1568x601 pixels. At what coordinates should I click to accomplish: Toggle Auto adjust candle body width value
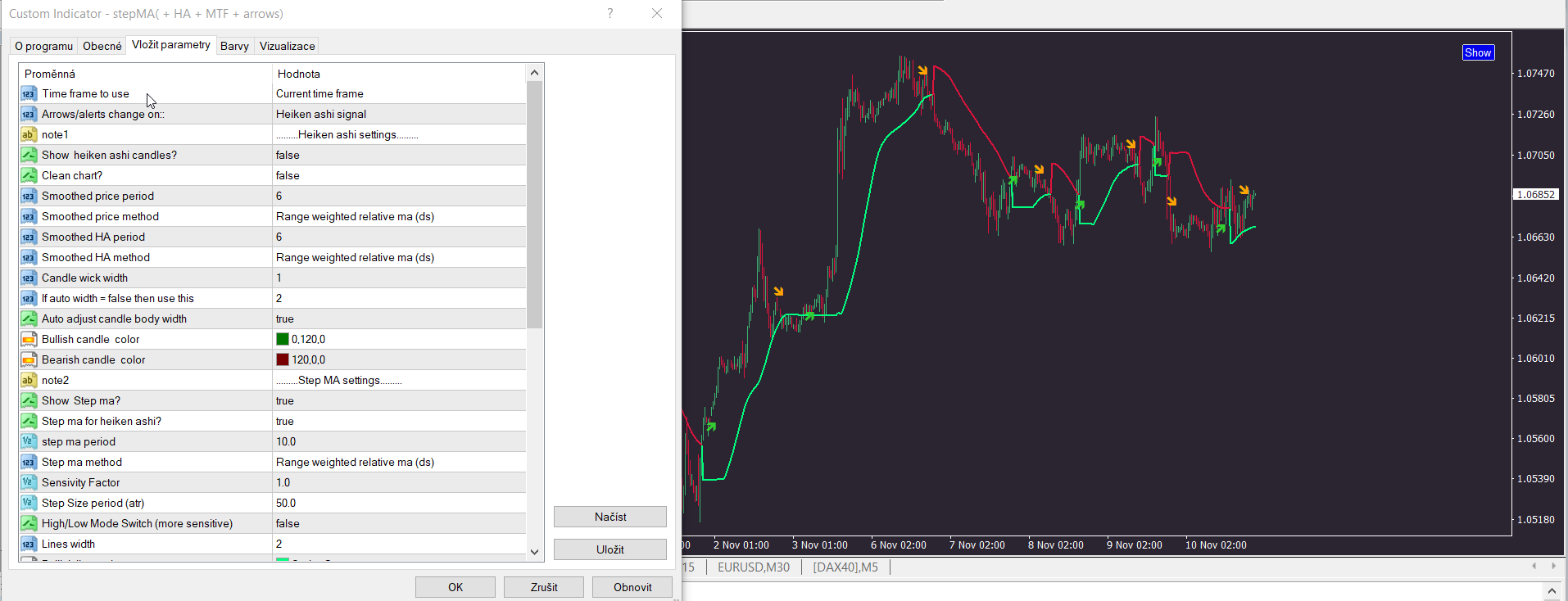point(399,319)
